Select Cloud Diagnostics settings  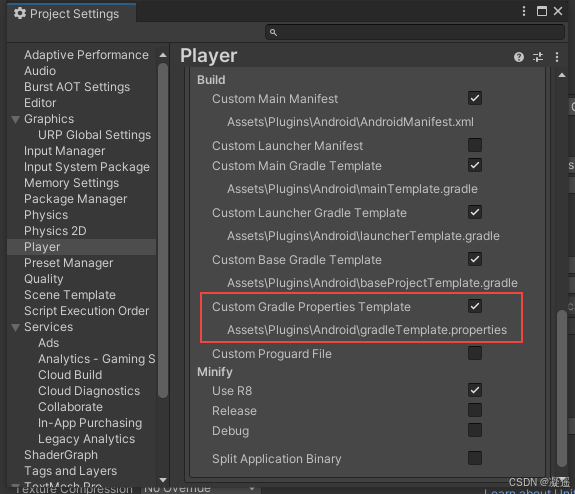coord(89,391)
